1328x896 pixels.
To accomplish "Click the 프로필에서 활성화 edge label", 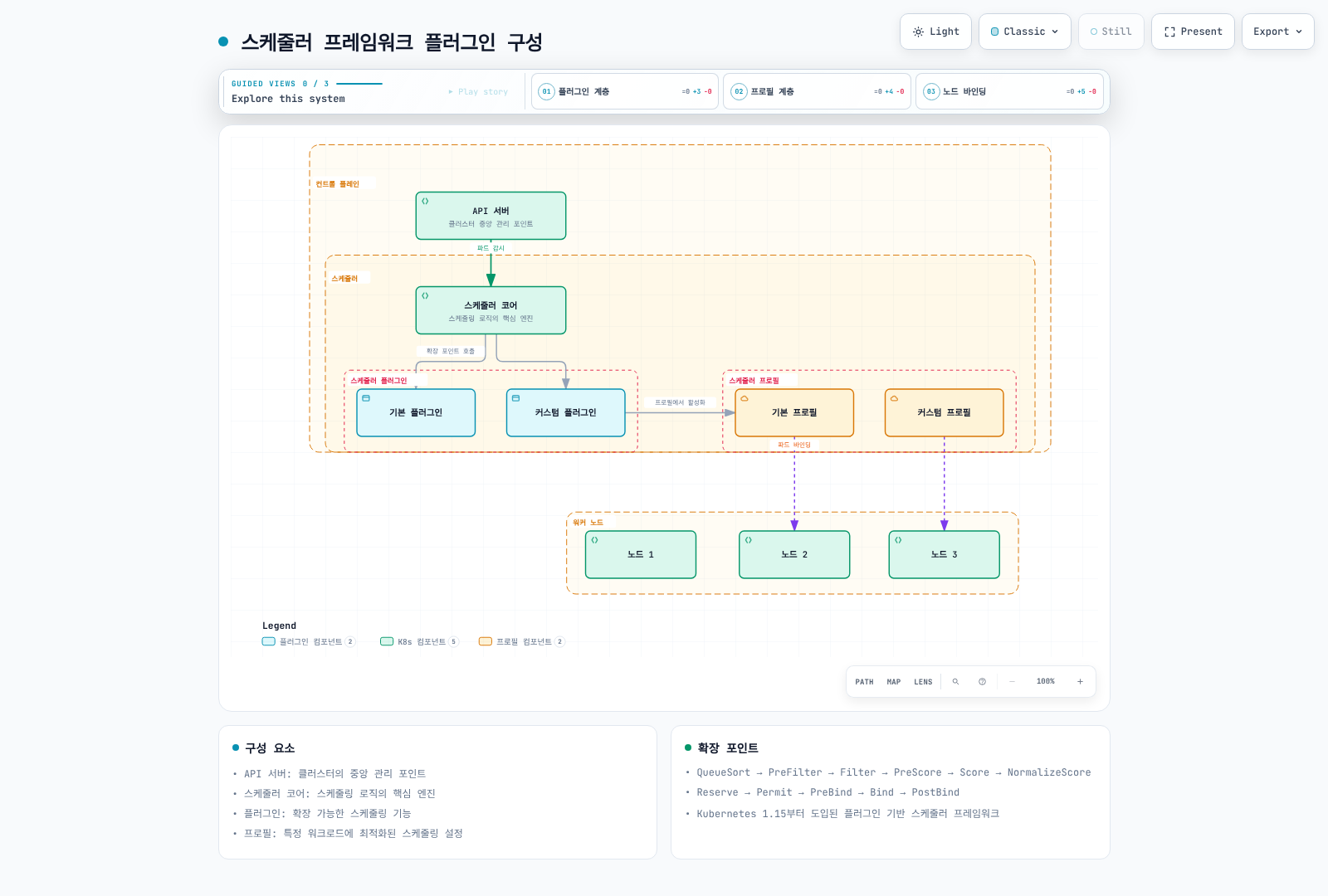I will coord(680,402).
